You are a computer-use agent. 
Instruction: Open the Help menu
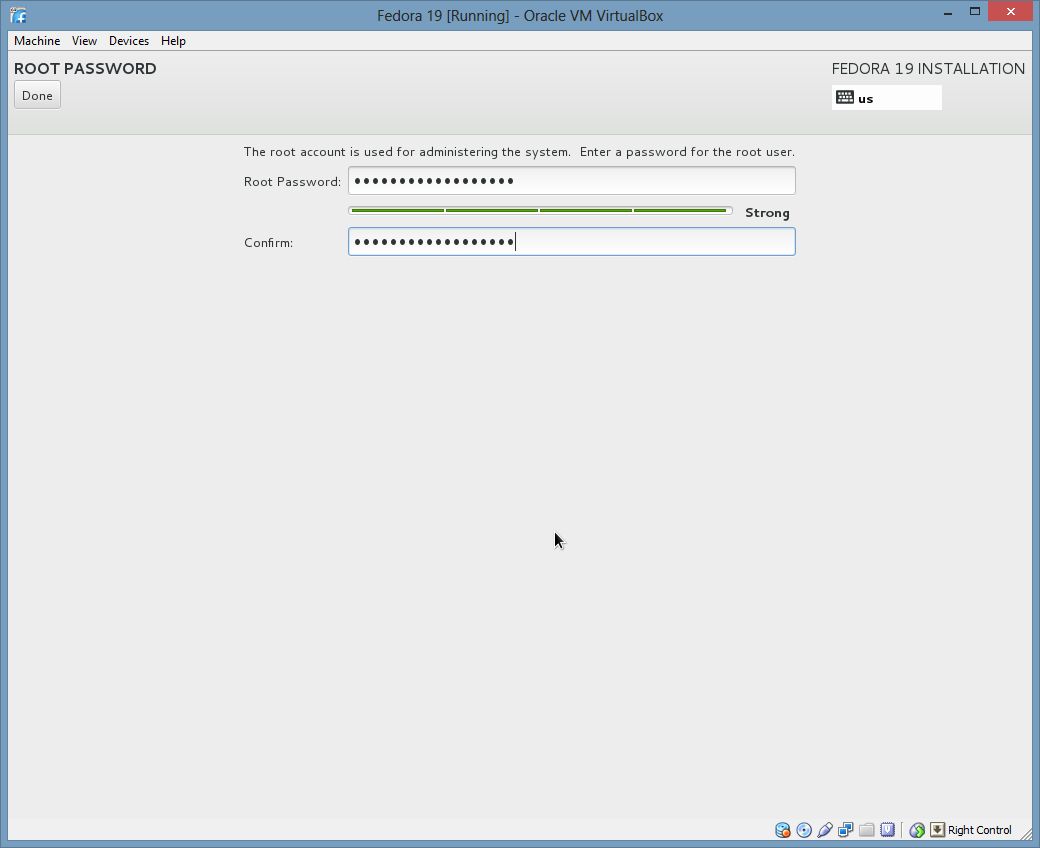(x=173, y=40)
